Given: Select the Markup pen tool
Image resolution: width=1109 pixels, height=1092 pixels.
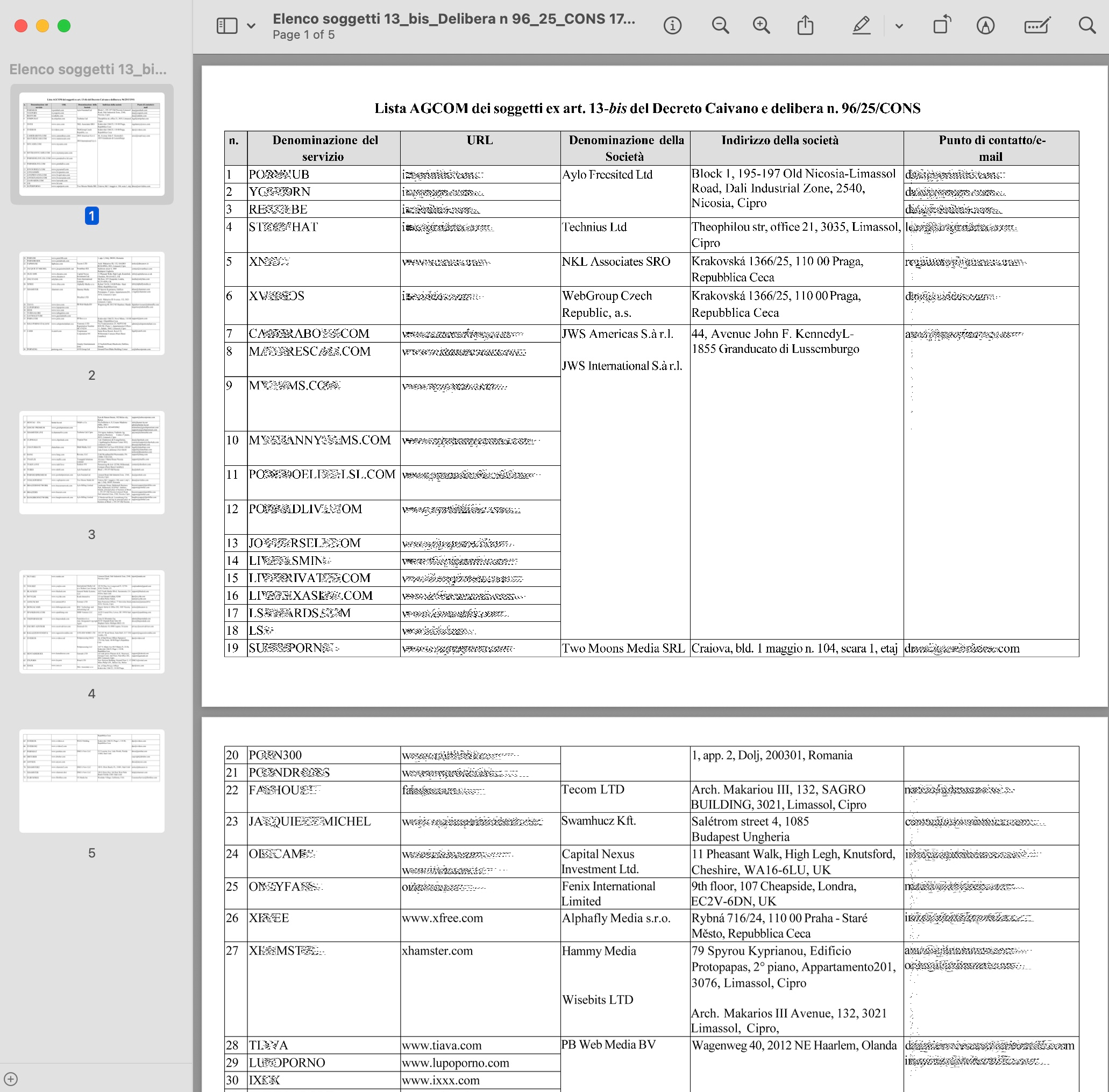Looking at the screenshot, I should [861, 26].
